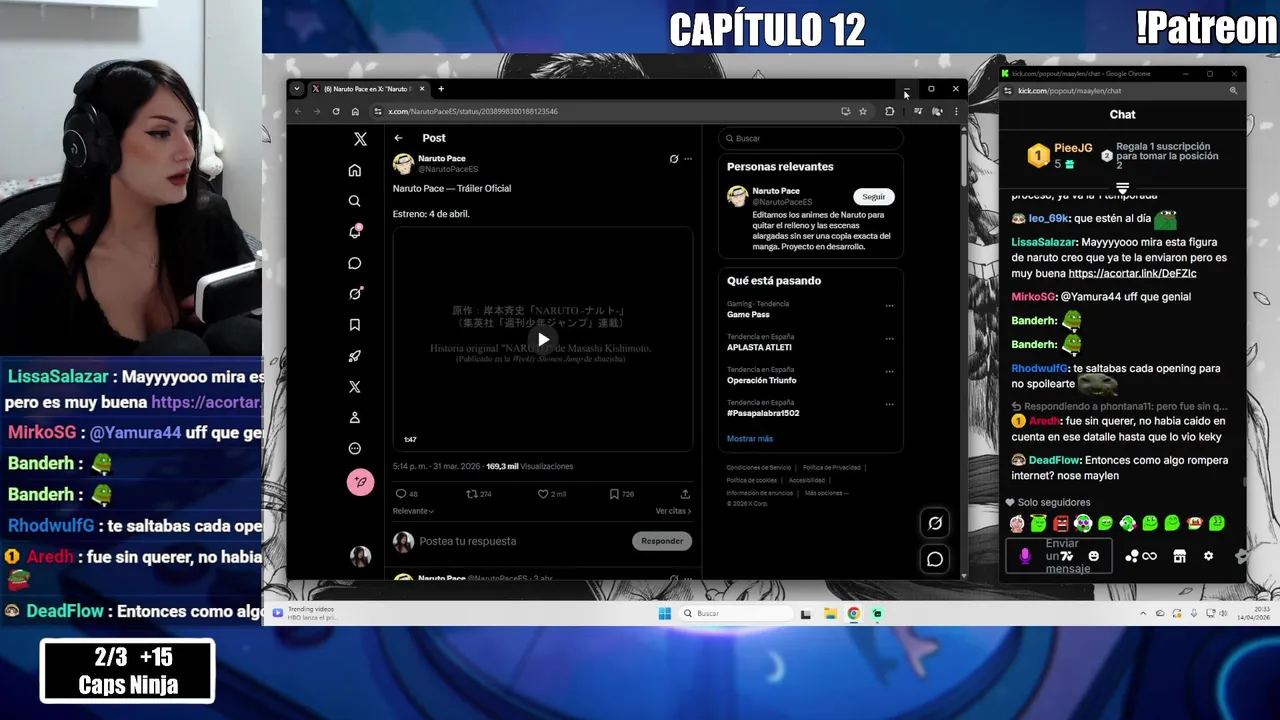The width and height of the screenshot is (1280, 720).
Task: Open options dots for #Pasapalabra1502 trend
Action: 889,405
